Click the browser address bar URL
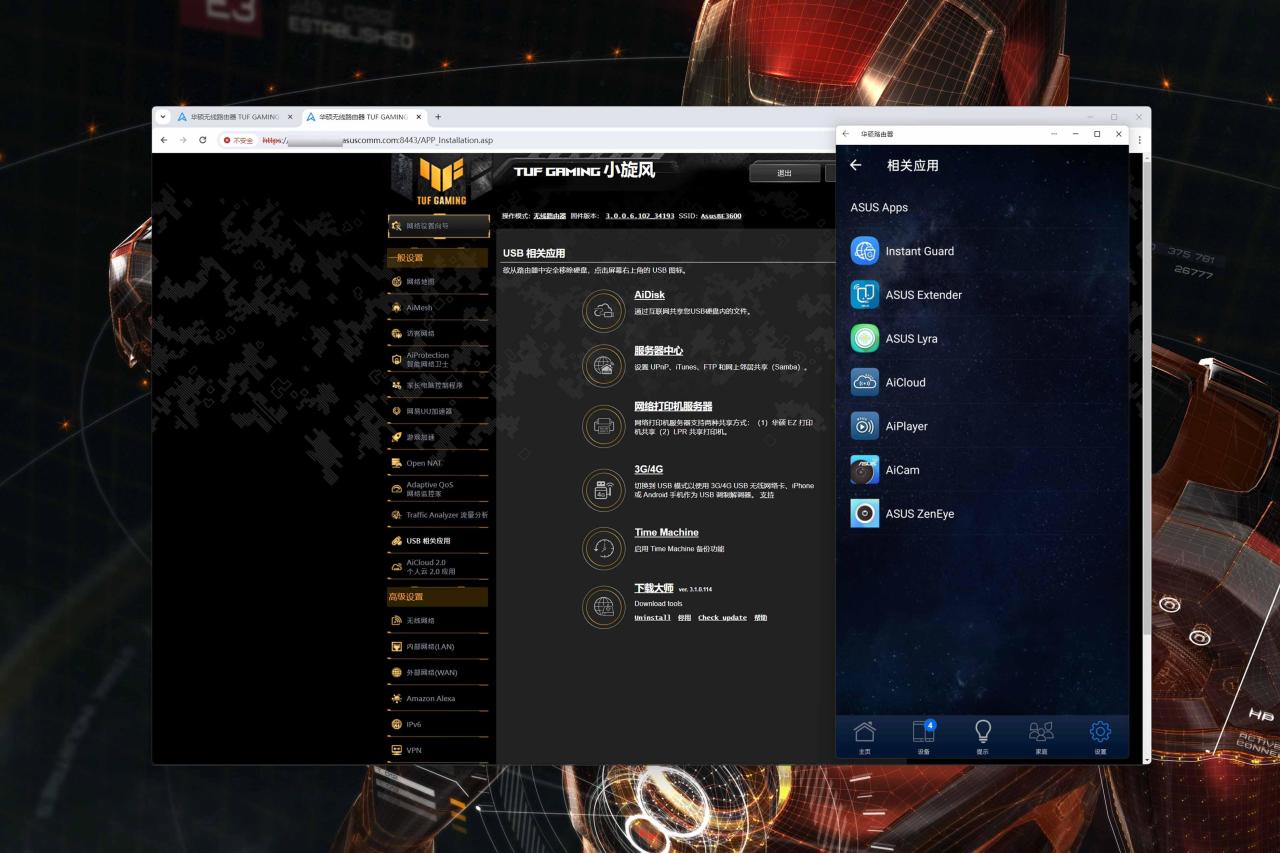 [x=378, y=141]
